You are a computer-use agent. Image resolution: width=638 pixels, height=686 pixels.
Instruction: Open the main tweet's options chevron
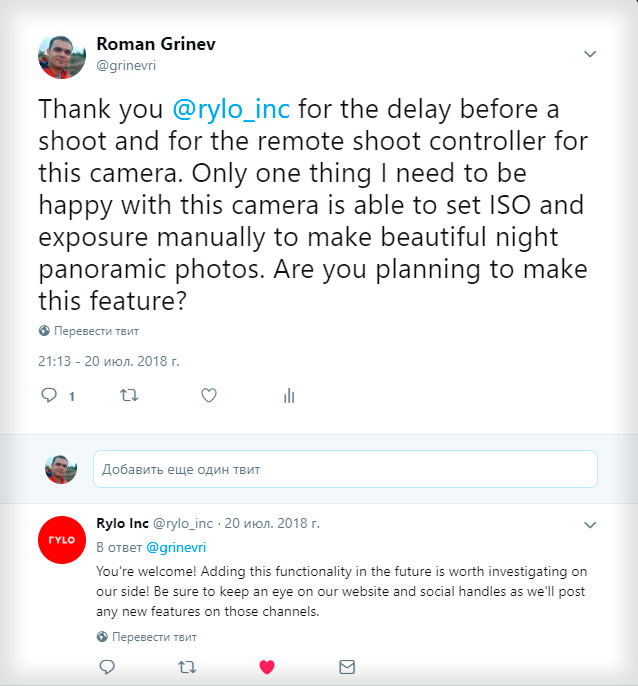590,54
